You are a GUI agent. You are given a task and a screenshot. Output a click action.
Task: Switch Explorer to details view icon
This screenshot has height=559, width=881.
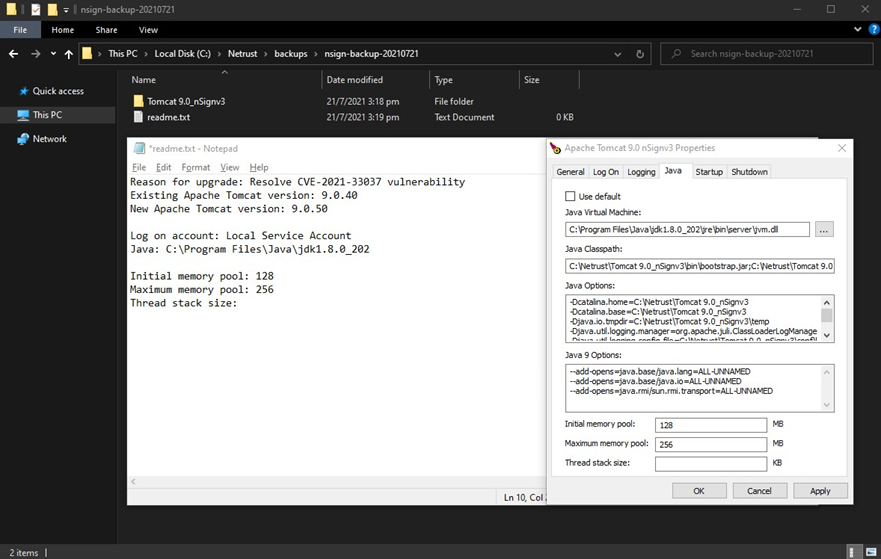852,552
